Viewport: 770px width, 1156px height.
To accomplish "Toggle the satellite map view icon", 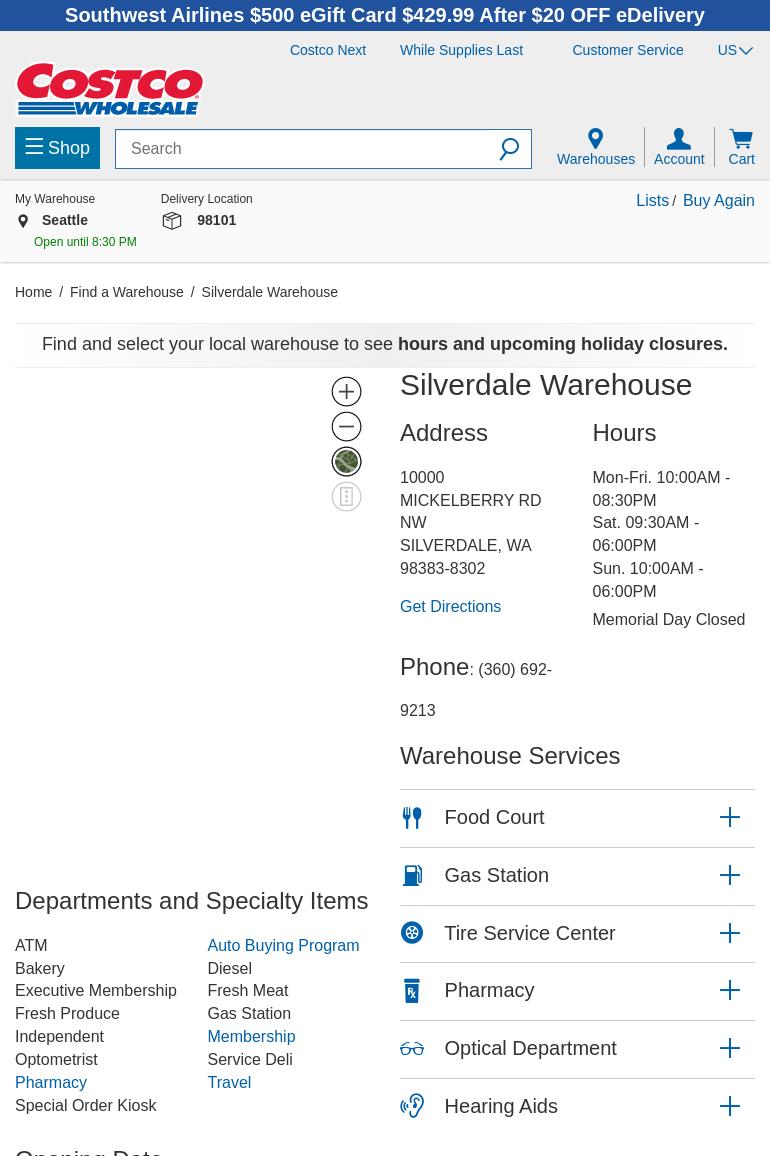I will tap(346, 461).
